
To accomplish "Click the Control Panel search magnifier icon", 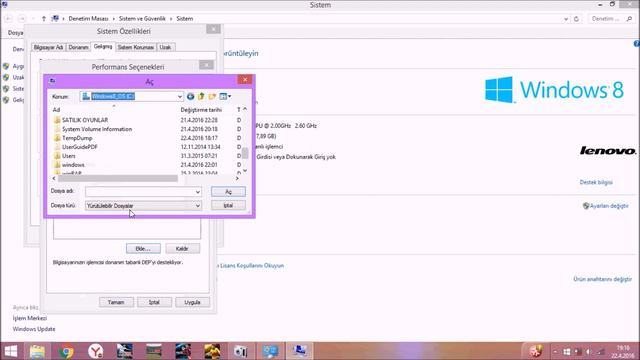I will pos(629,19).
